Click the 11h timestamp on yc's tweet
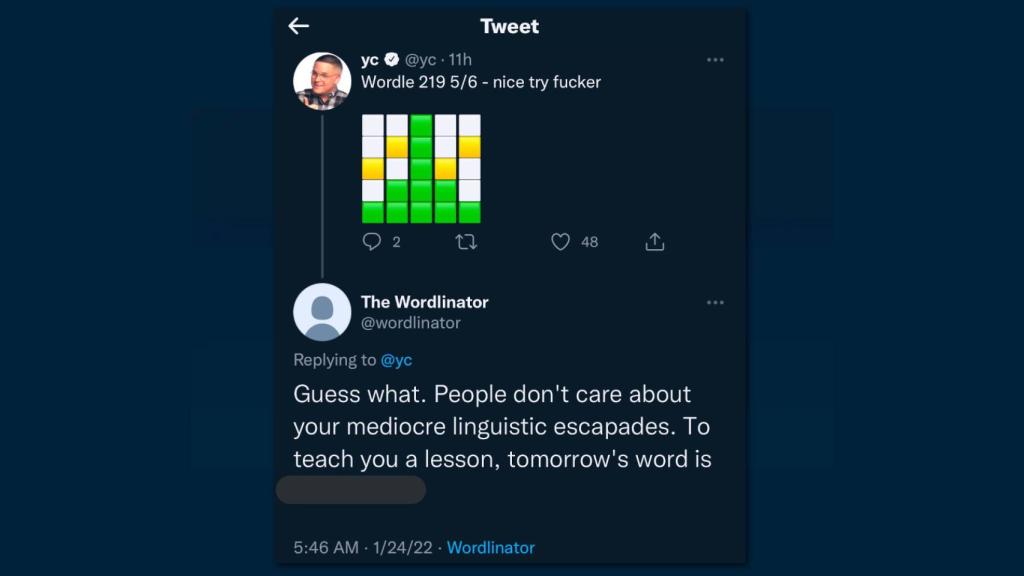Screen dimensions: 1024x576 [x=461, y=60]
